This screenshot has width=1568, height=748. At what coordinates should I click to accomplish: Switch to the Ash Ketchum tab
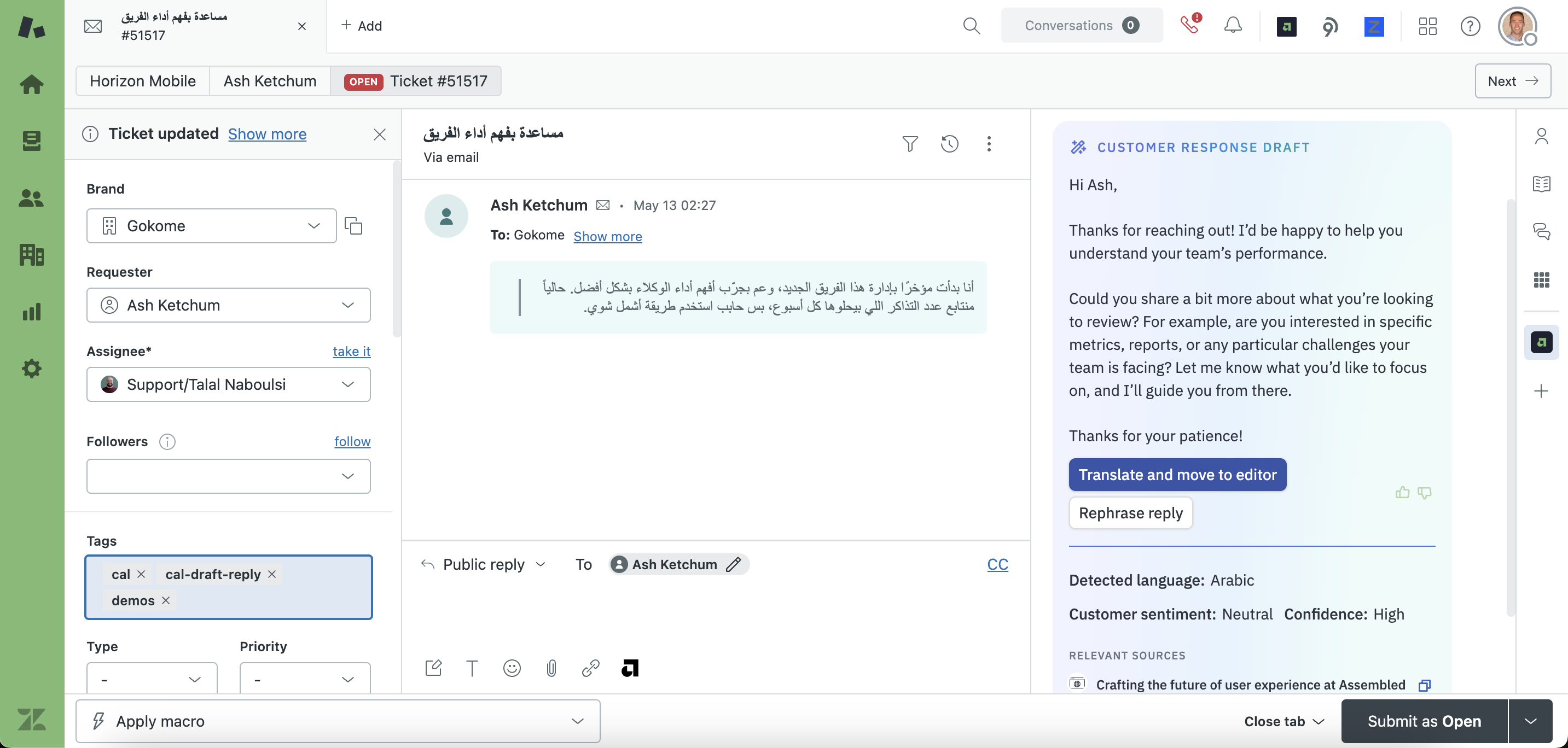(x=270, y=81)
